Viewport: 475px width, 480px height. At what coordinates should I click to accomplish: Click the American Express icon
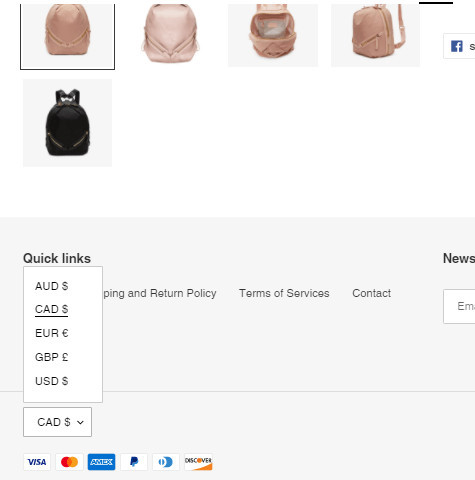point(101,462)
